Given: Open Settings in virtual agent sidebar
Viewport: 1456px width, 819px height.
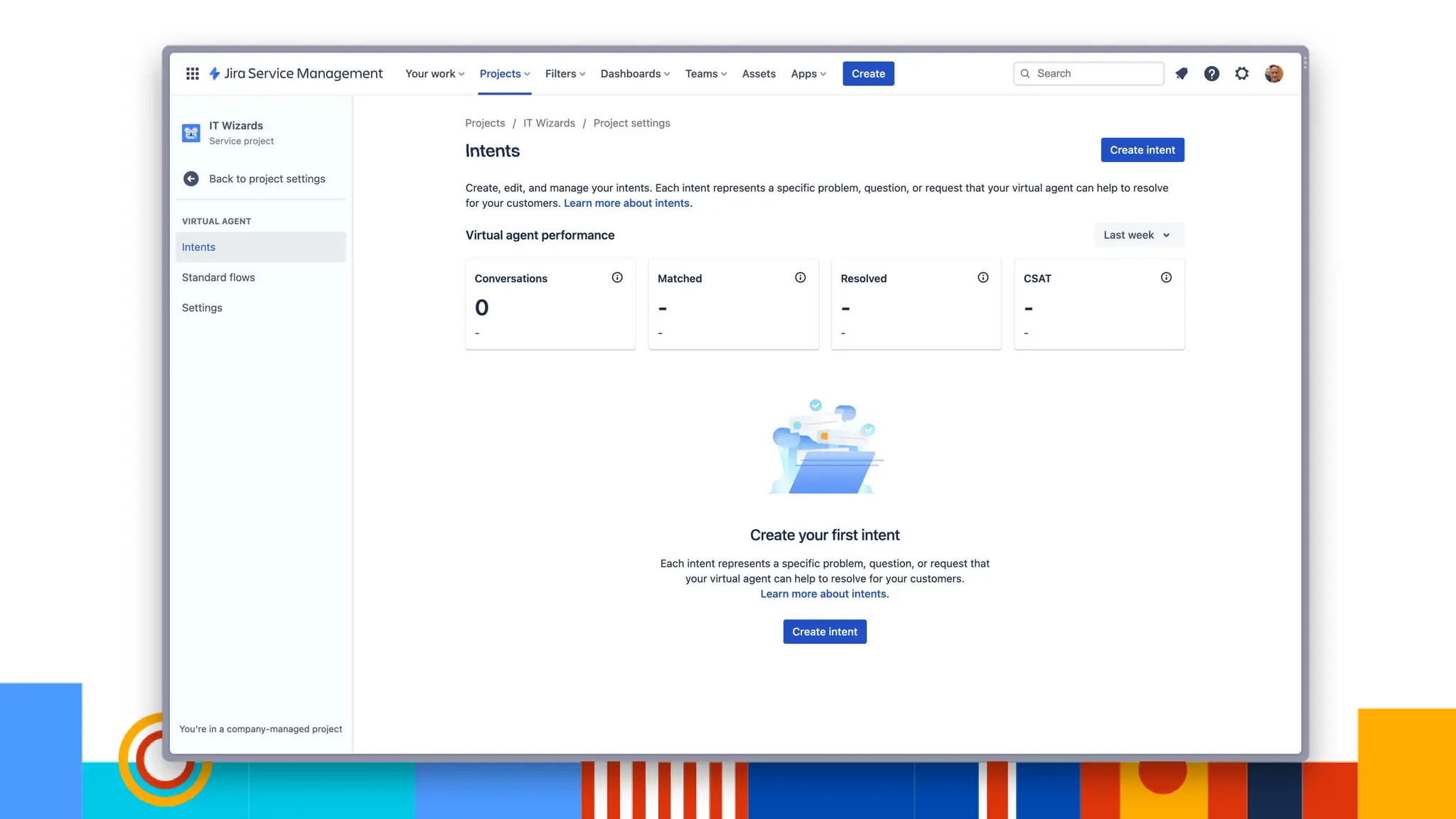Looking at the screenshot, I should coord(202,308).
